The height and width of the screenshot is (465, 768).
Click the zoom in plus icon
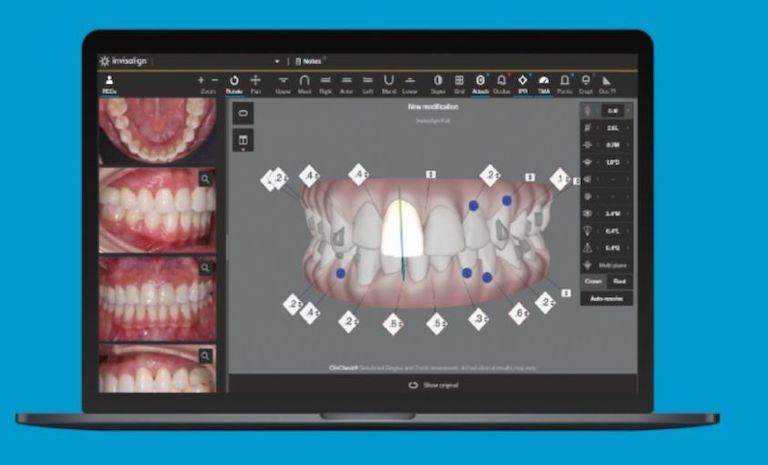pyautogui.click(x=201, y=80)
